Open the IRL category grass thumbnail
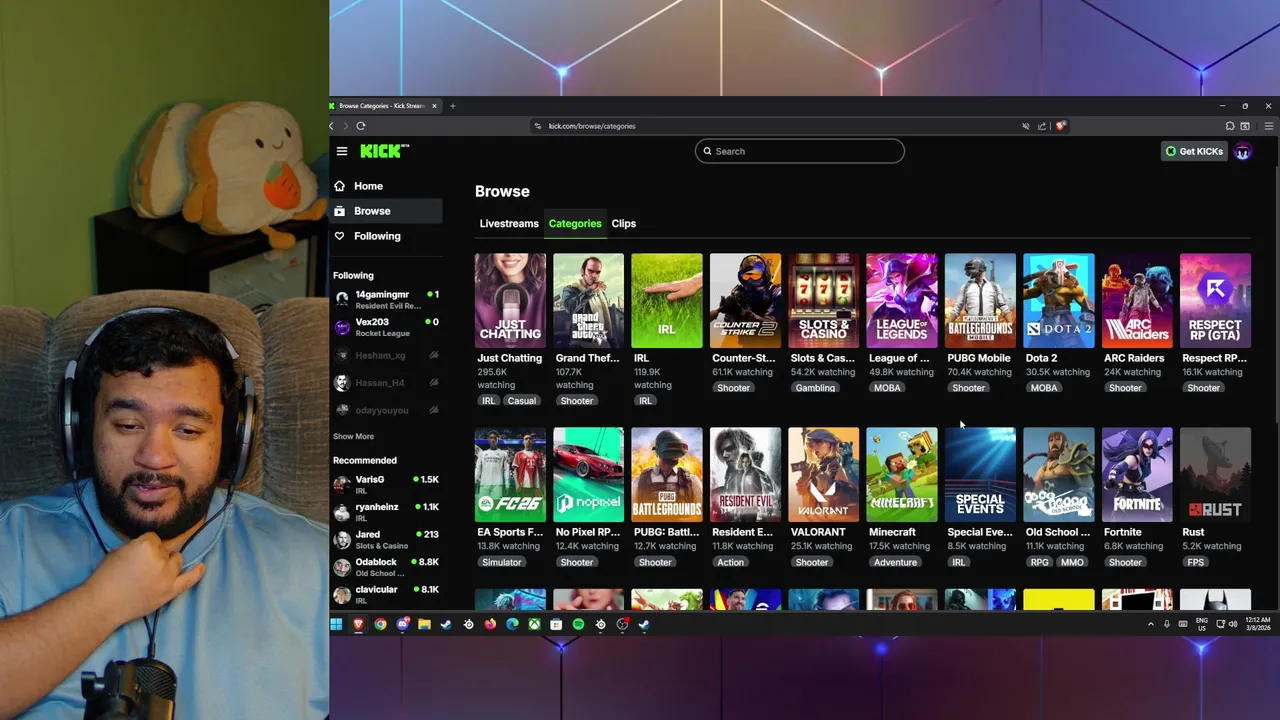 pyautogui.click(x=667, y=300)
